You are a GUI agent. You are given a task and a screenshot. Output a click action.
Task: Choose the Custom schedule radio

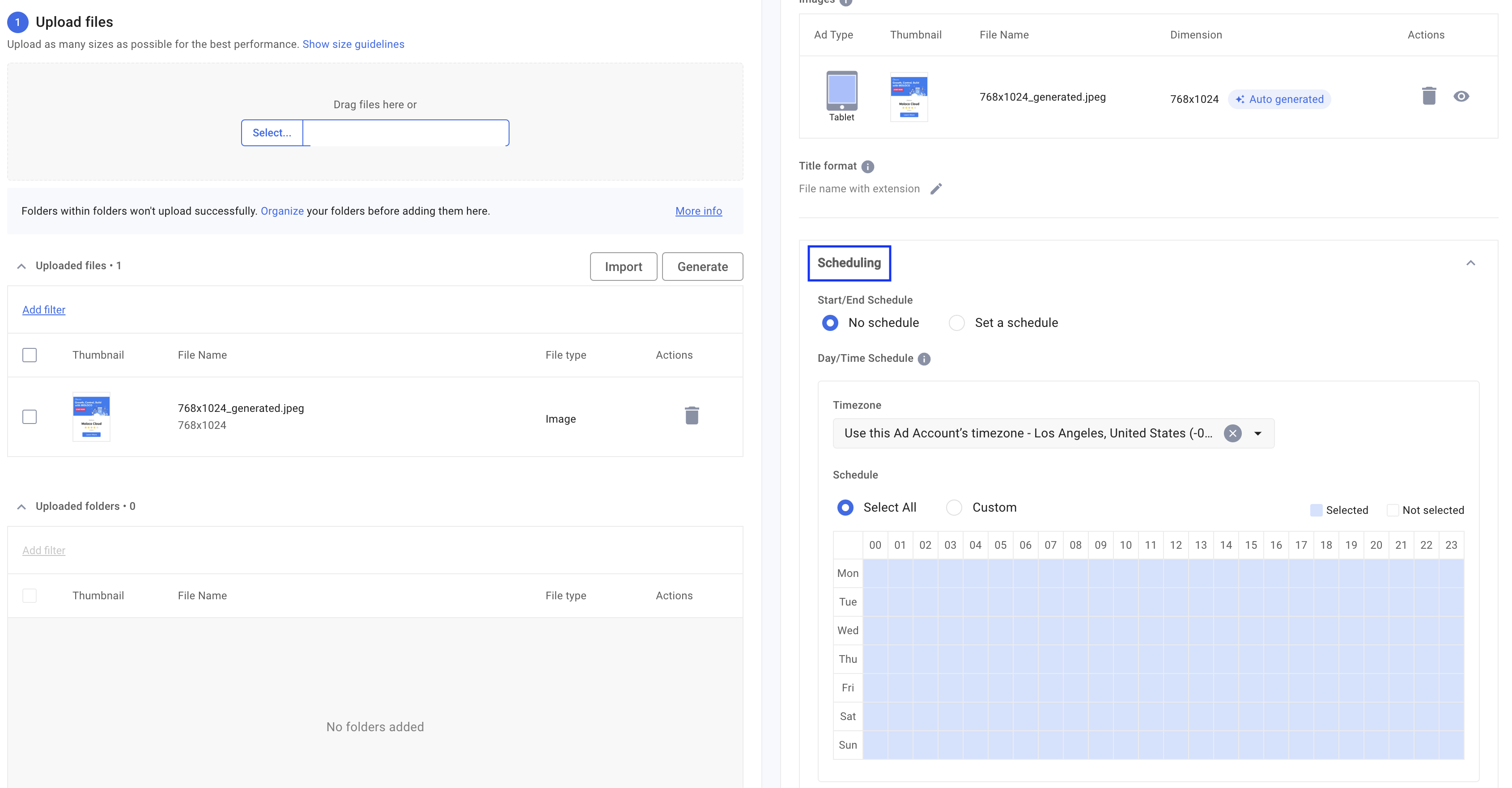954,508
